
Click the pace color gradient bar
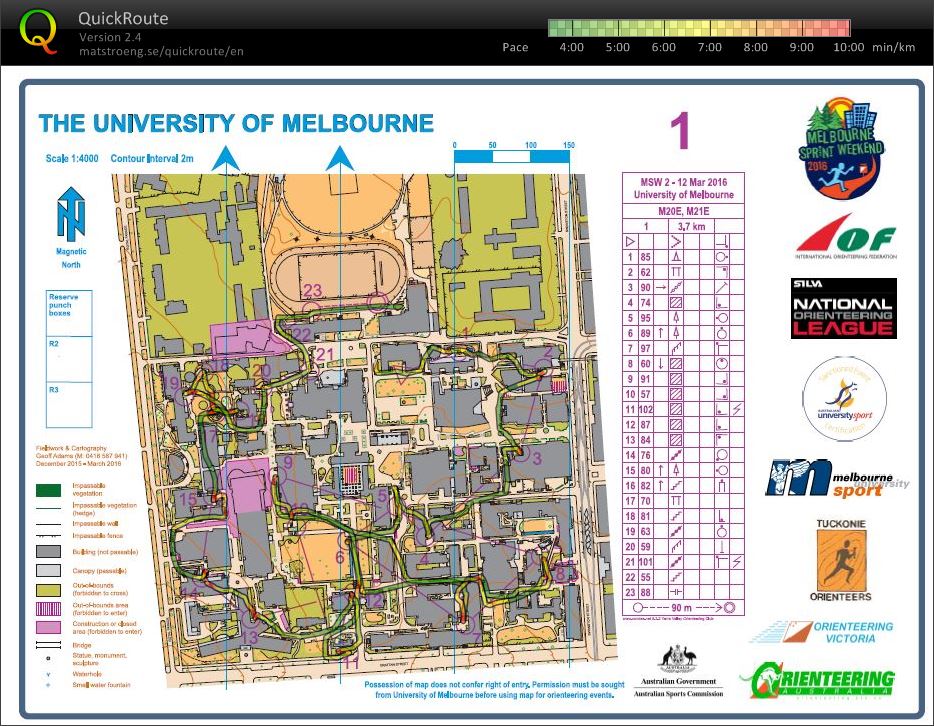[x=699, y=28]
